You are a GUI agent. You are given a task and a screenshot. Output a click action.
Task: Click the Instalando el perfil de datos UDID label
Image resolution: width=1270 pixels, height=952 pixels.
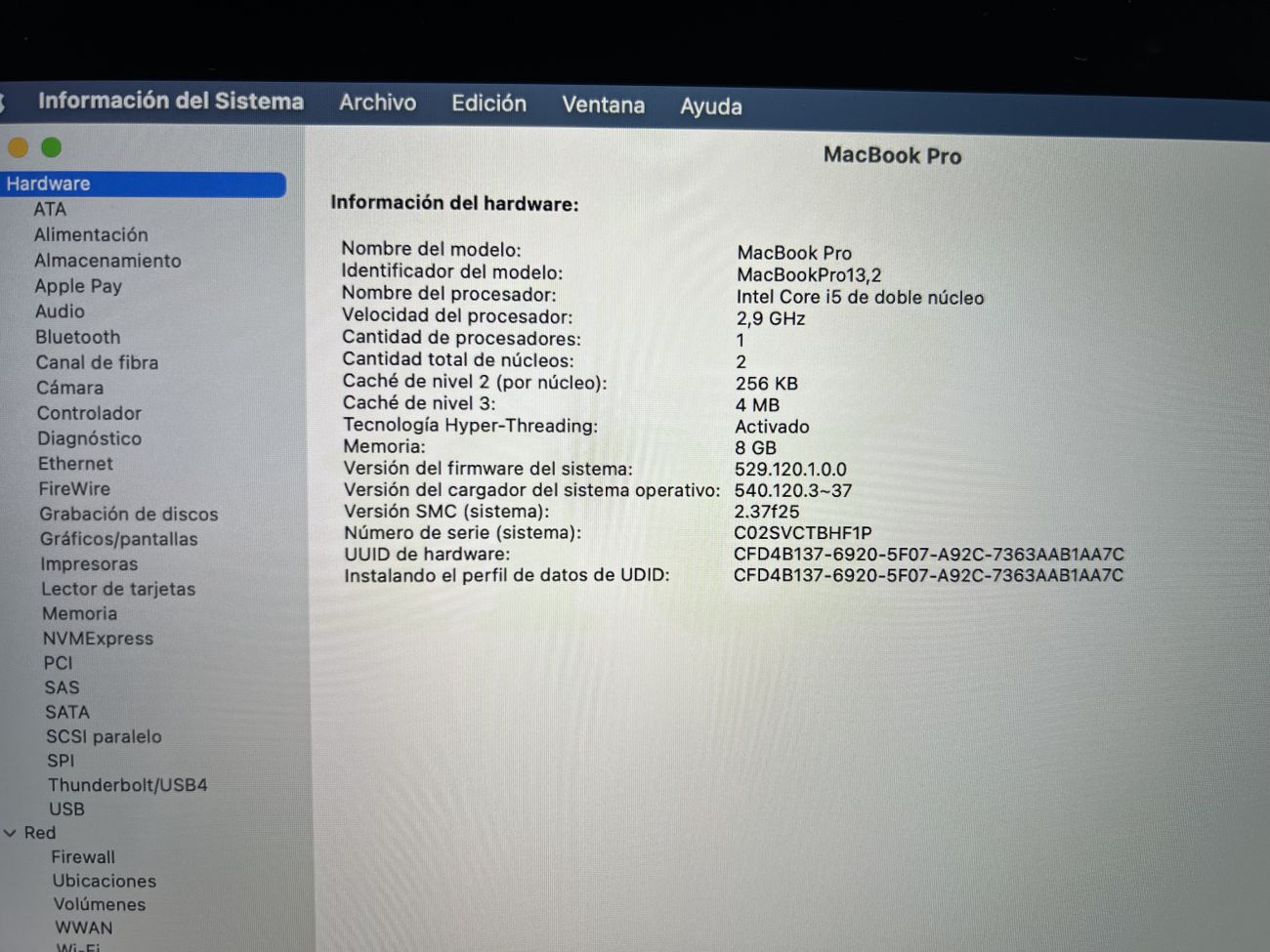click(x=507, y=575)
